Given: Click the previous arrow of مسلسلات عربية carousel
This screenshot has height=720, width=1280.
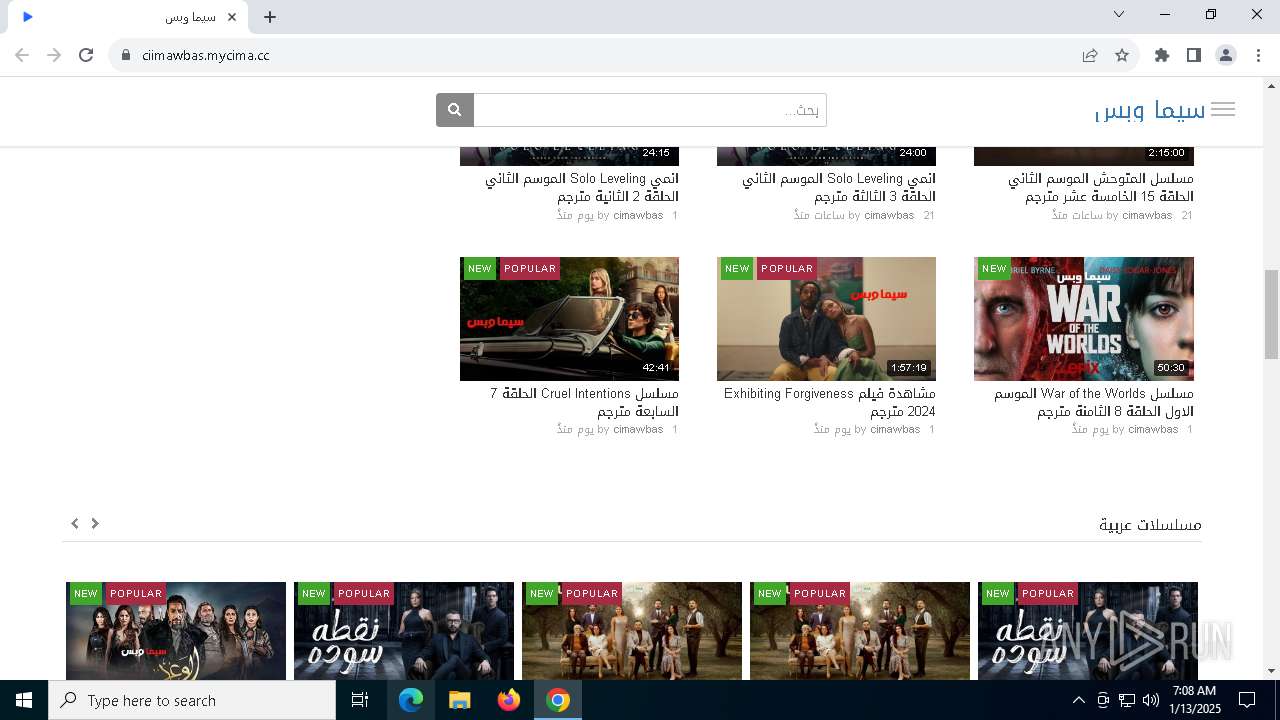Looking at the screenshot, I should tap(75, 523).
